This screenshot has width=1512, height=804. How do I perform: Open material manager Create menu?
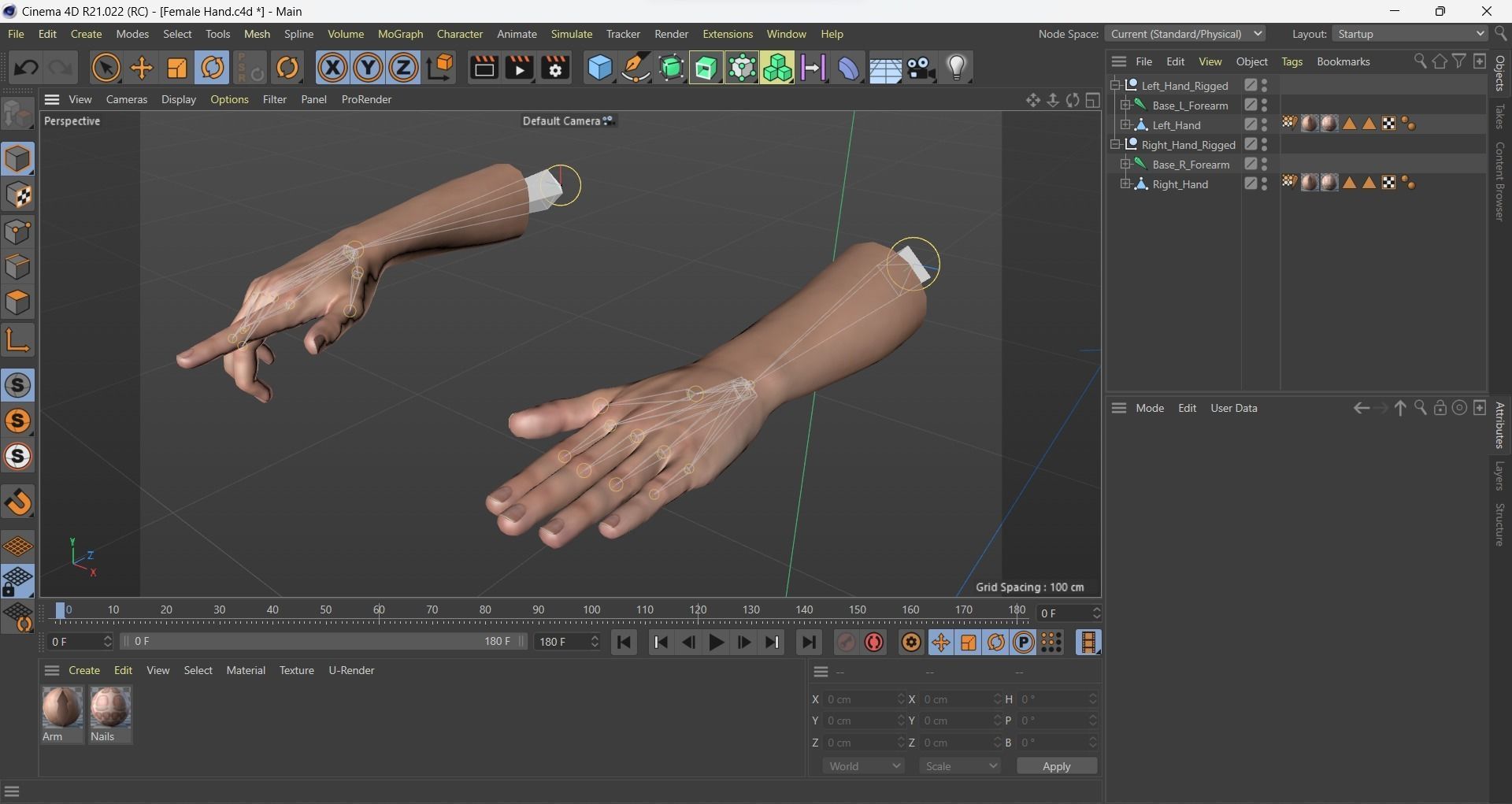click(x=84, y=670)
